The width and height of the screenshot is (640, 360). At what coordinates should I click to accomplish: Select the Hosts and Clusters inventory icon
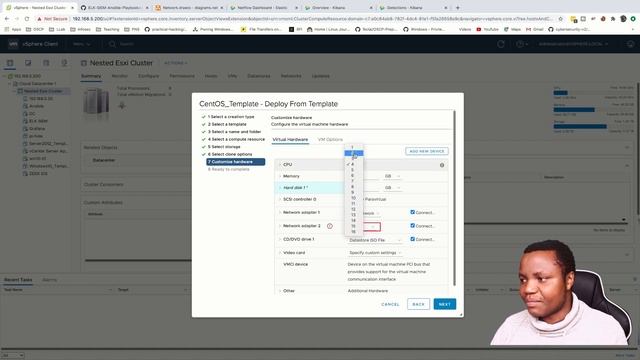10,63
